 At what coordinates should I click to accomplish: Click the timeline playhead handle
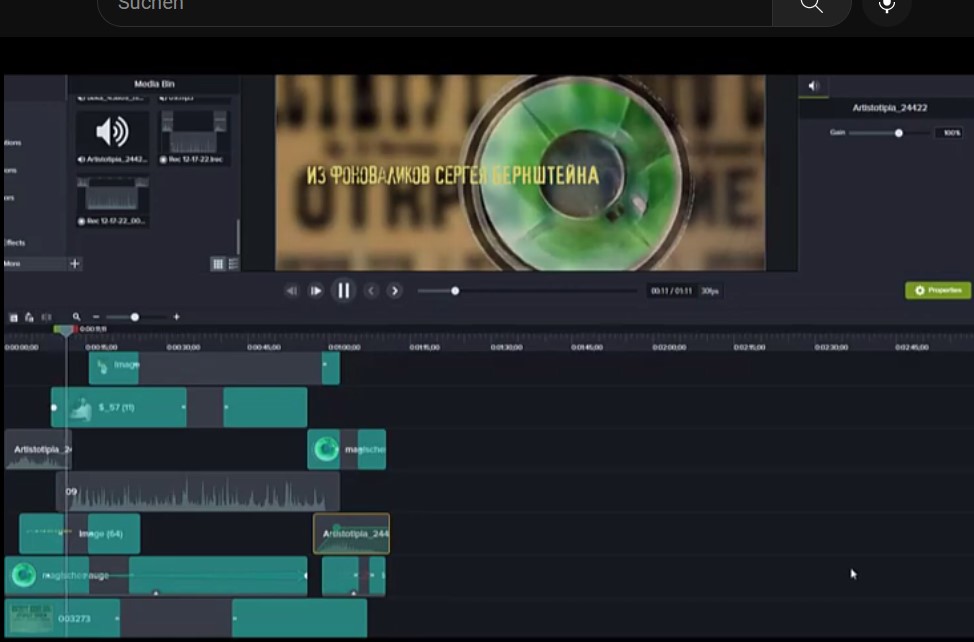65,330
